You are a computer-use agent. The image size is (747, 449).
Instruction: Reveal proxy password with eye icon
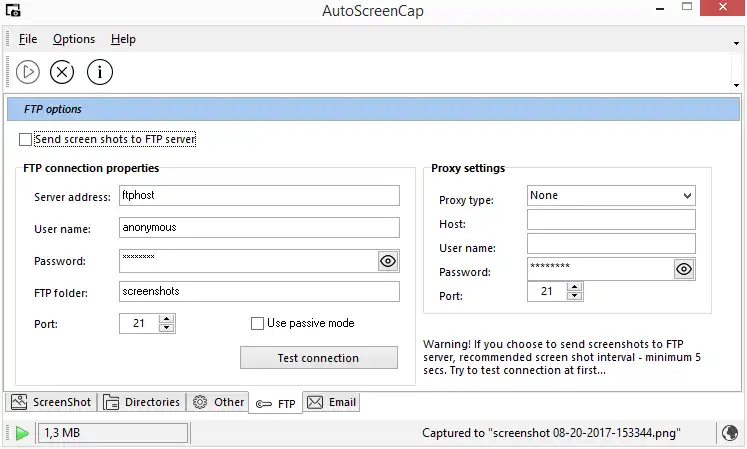[684, 268]
